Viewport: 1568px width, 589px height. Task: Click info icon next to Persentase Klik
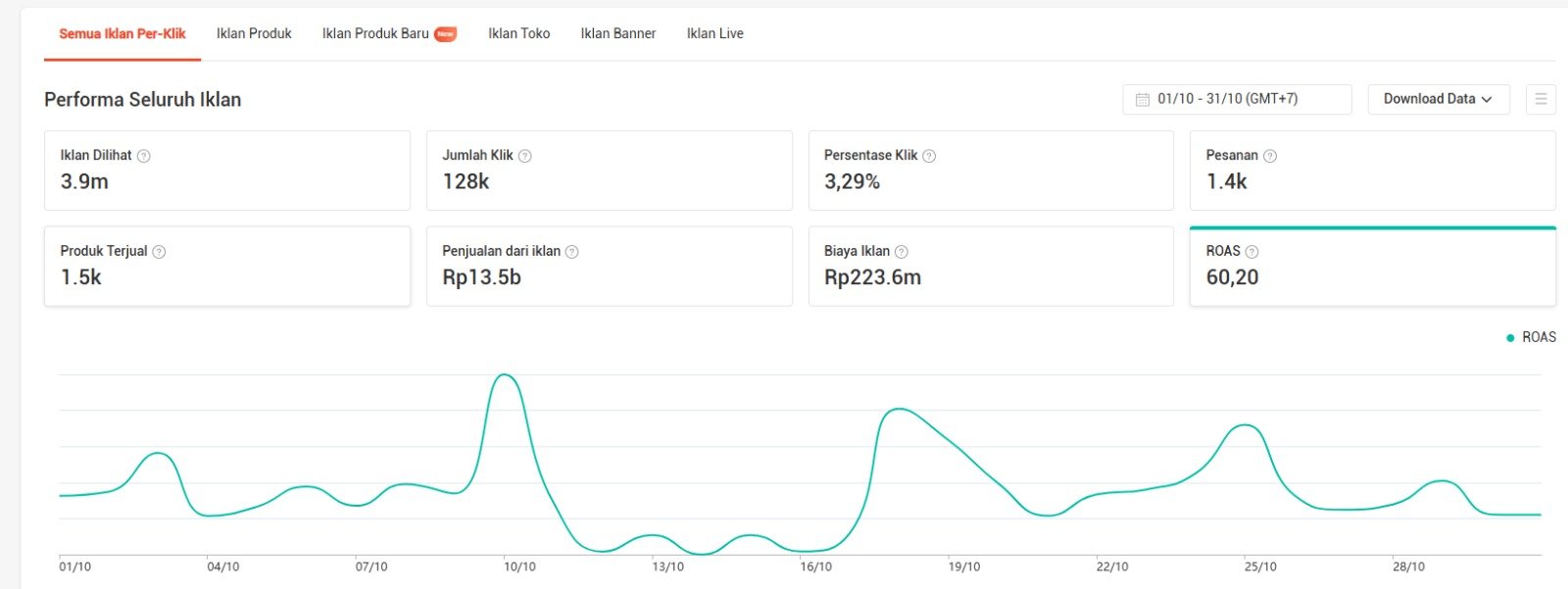tap(929, 156)
